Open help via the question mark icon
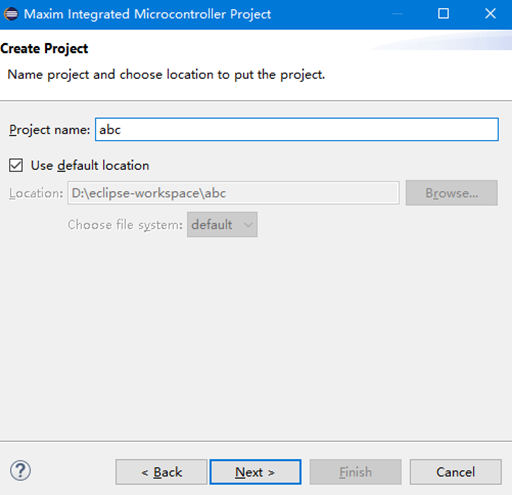The height and width of the screenshot is (495, 512). tap(20, 471)
